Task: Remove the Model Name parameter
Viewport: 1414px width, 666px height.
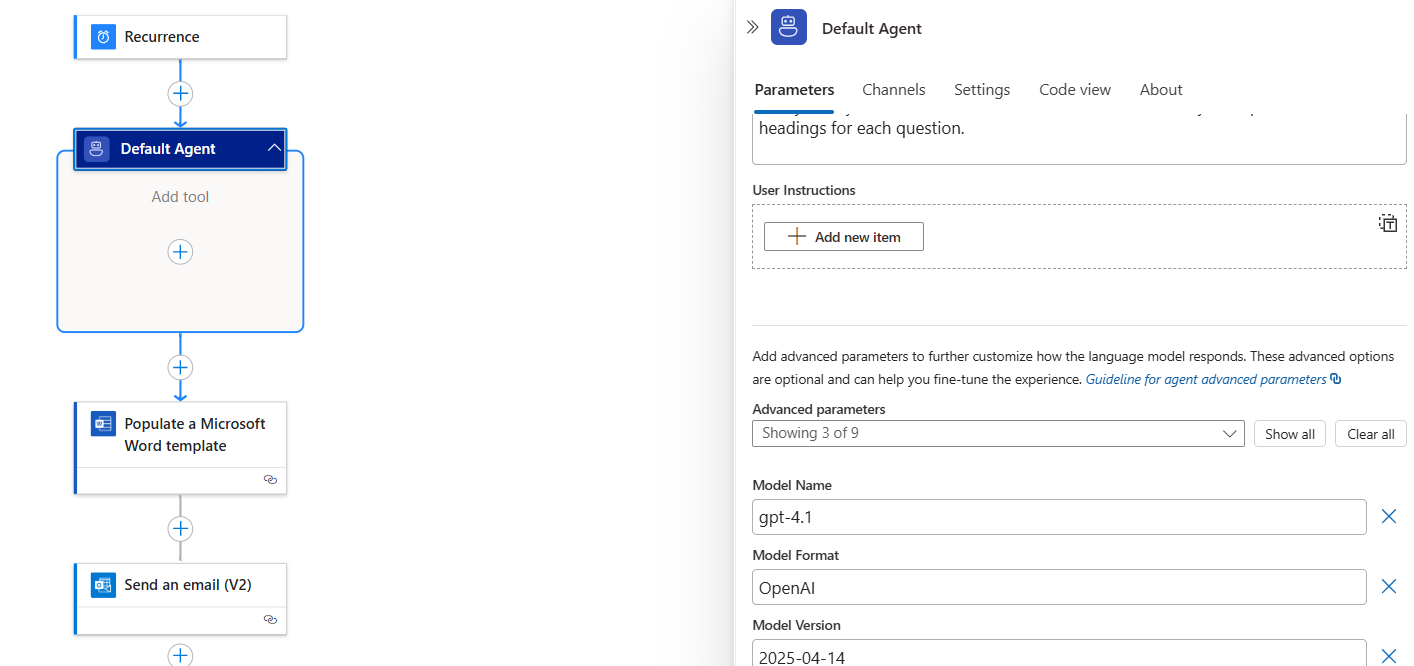Action: tap(1389, 516)
